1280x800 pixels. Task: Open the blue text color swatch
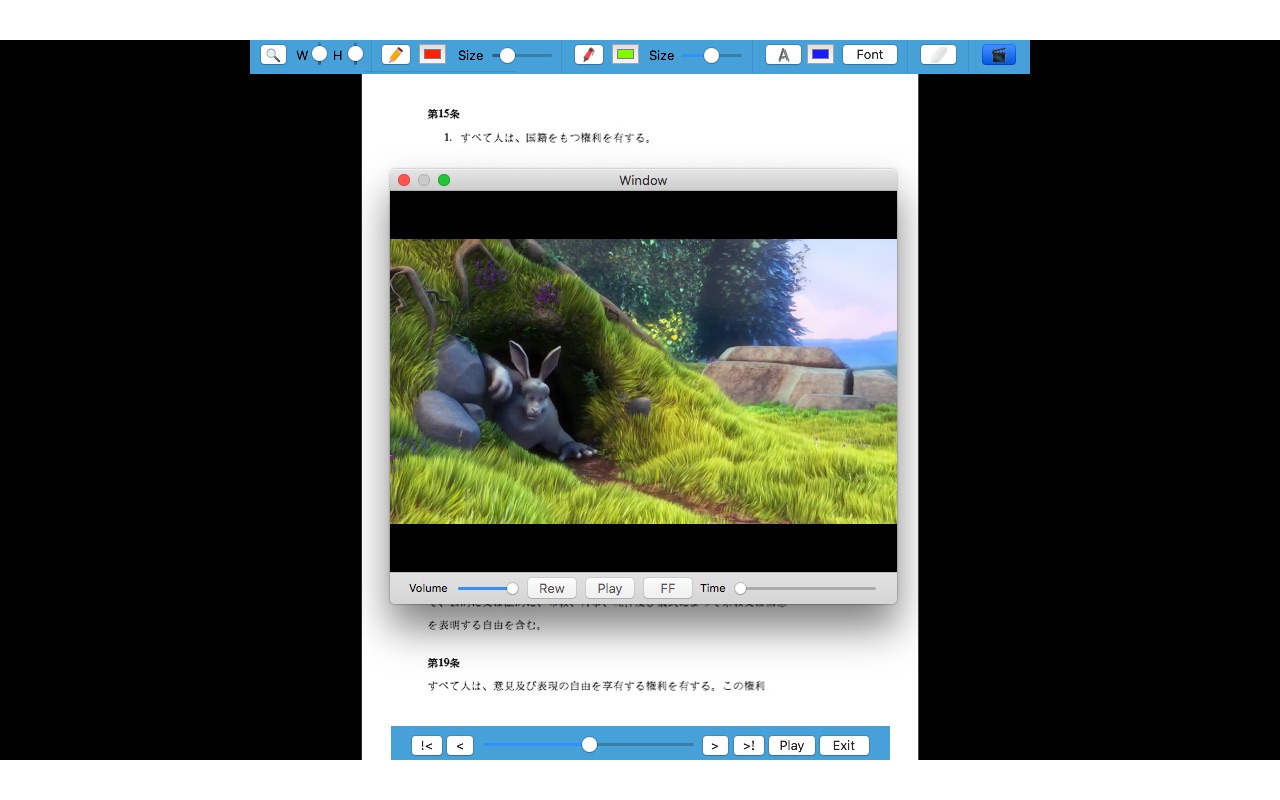pos(820,54)
